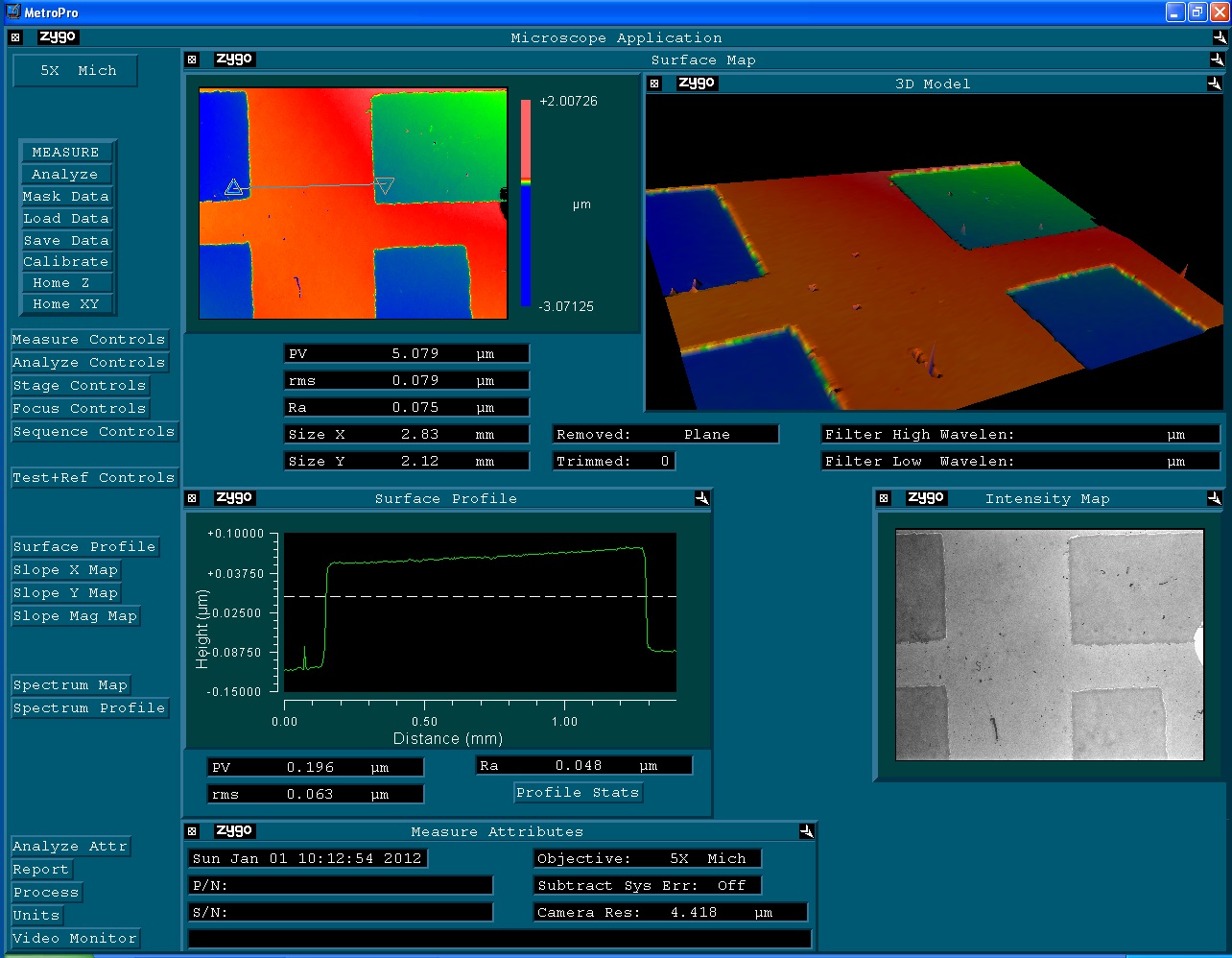Click Surface Profile title bar pin icon
Image resolution: width=1232 pixels, height=958 pixels.
coord(702,498)
